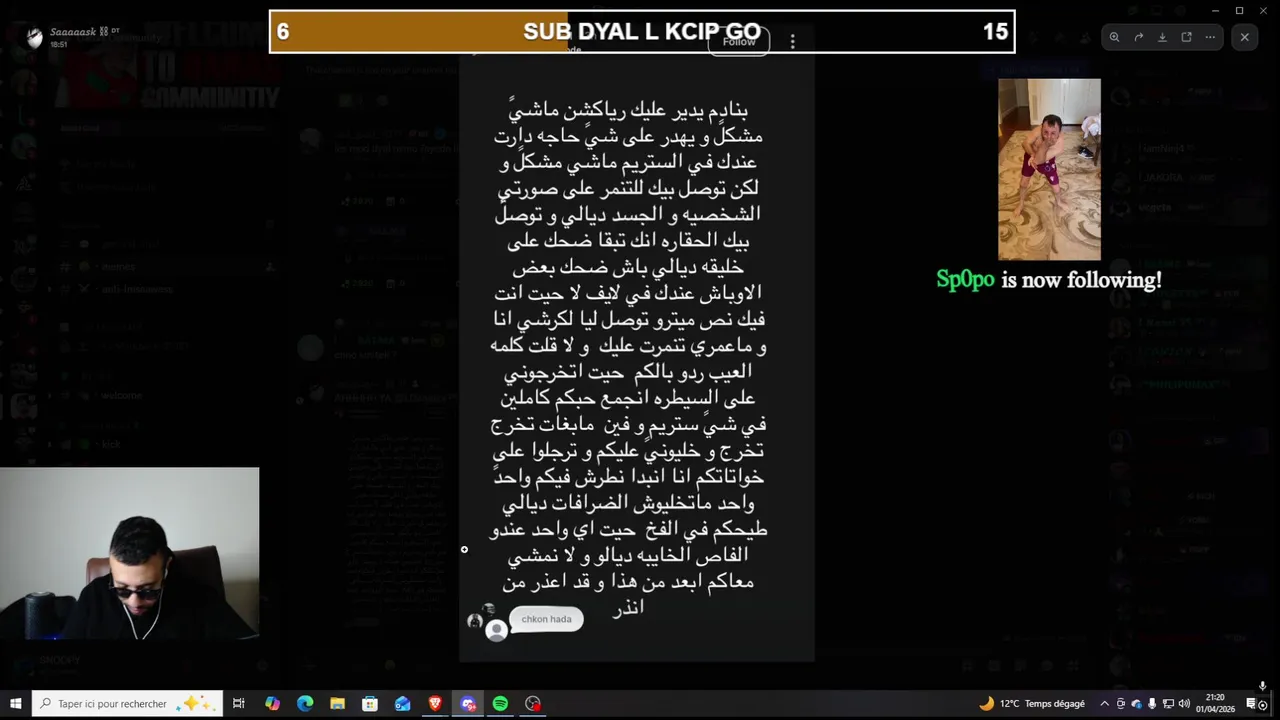Open the volume control in tray

(1184, 704)
